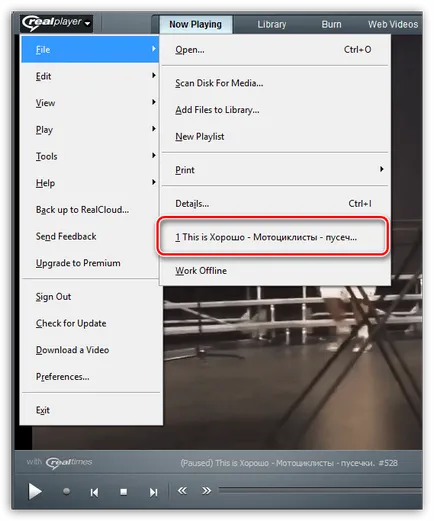Choose Upgrade to Premium
This screenshot has height=521, width=434.
point(90,263)
